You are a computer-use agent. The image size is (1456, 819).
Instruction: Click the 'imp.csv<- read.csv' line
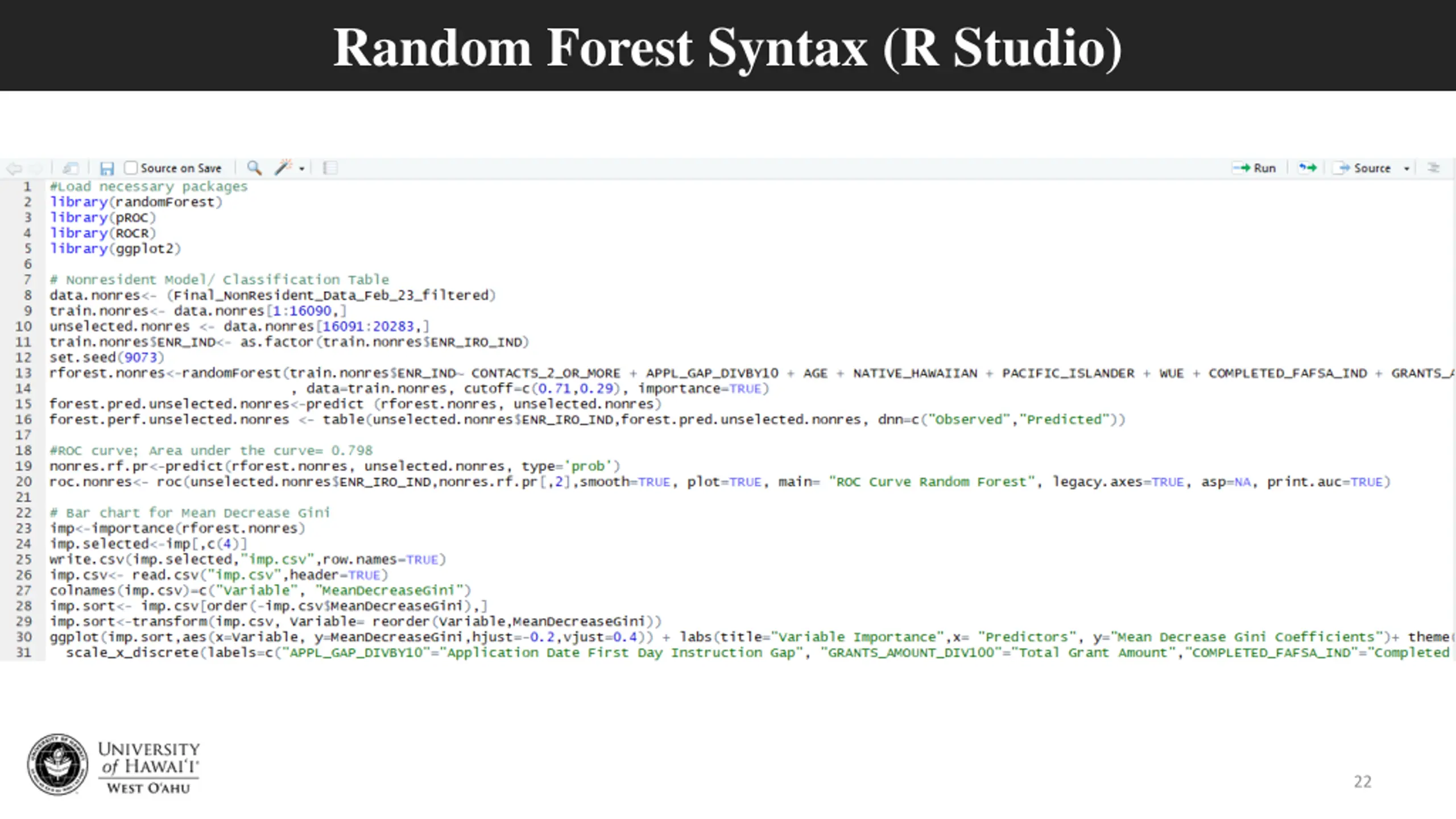click(219, 575)
